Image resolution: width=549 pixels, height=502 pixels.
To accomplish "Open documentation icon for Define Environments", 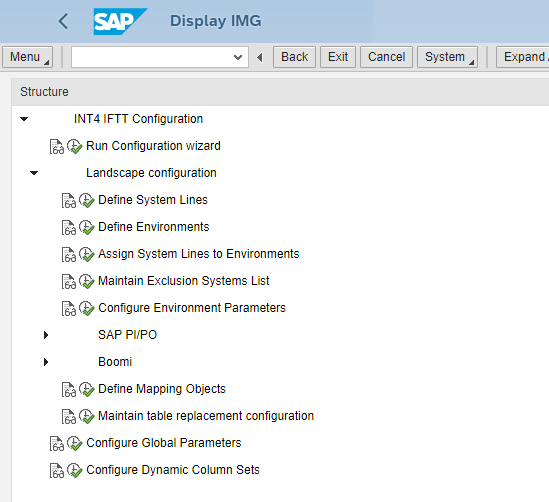I will pos(69,228).
